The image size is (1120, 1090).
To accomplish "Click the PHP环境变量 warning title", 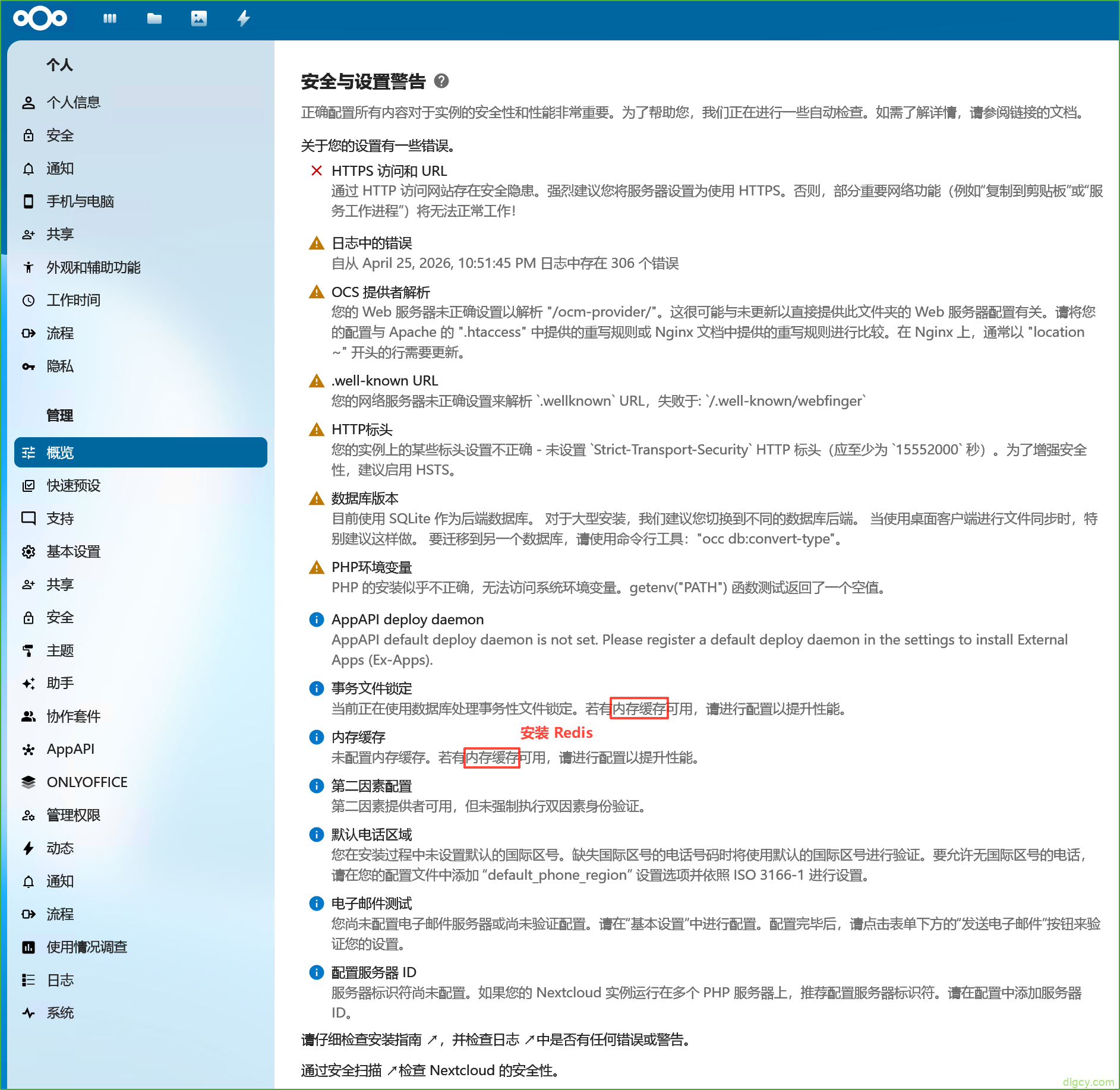I will point(372,568).
